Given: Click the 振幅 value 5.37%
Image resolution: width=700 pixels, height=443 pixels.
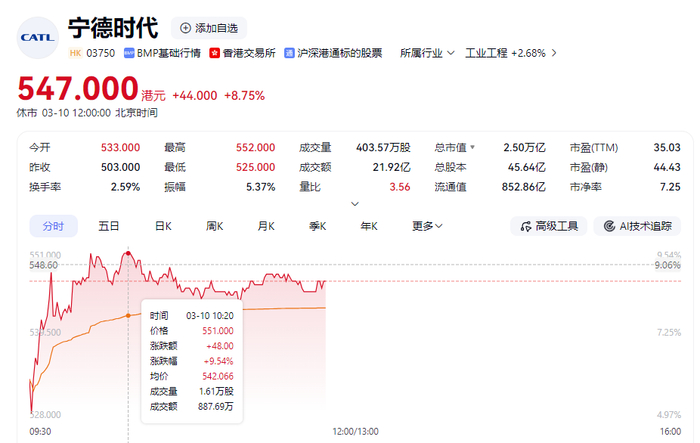Looking at the screenshot, I should click(x=261, y=187).
